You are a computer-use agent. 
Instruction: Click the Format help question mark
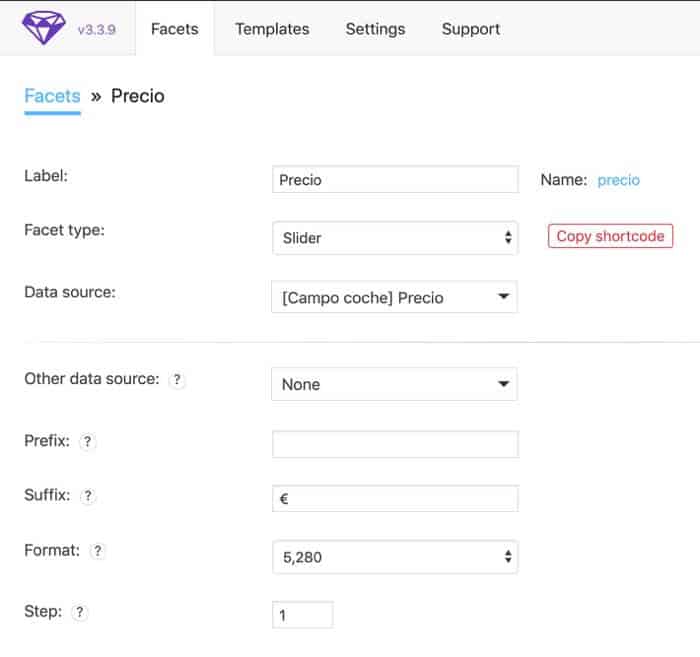(97, 551)
